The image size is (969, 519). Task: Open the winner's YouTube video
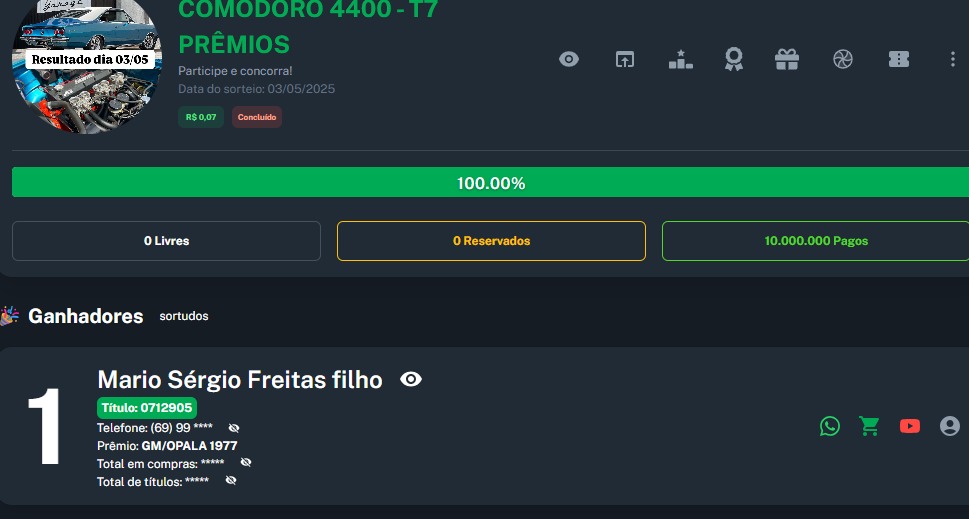pyautogui.click(x=910, y=426)
